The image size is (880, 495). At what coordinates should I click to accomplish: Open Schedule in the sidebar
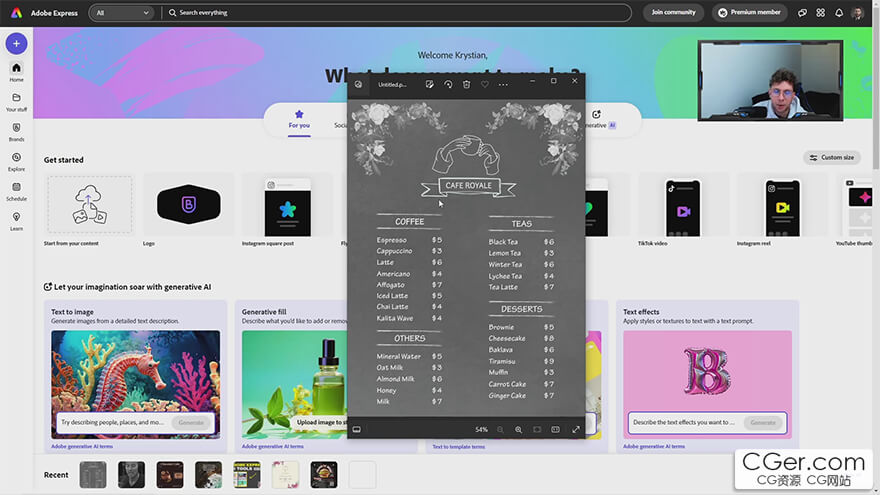point(16,191)
